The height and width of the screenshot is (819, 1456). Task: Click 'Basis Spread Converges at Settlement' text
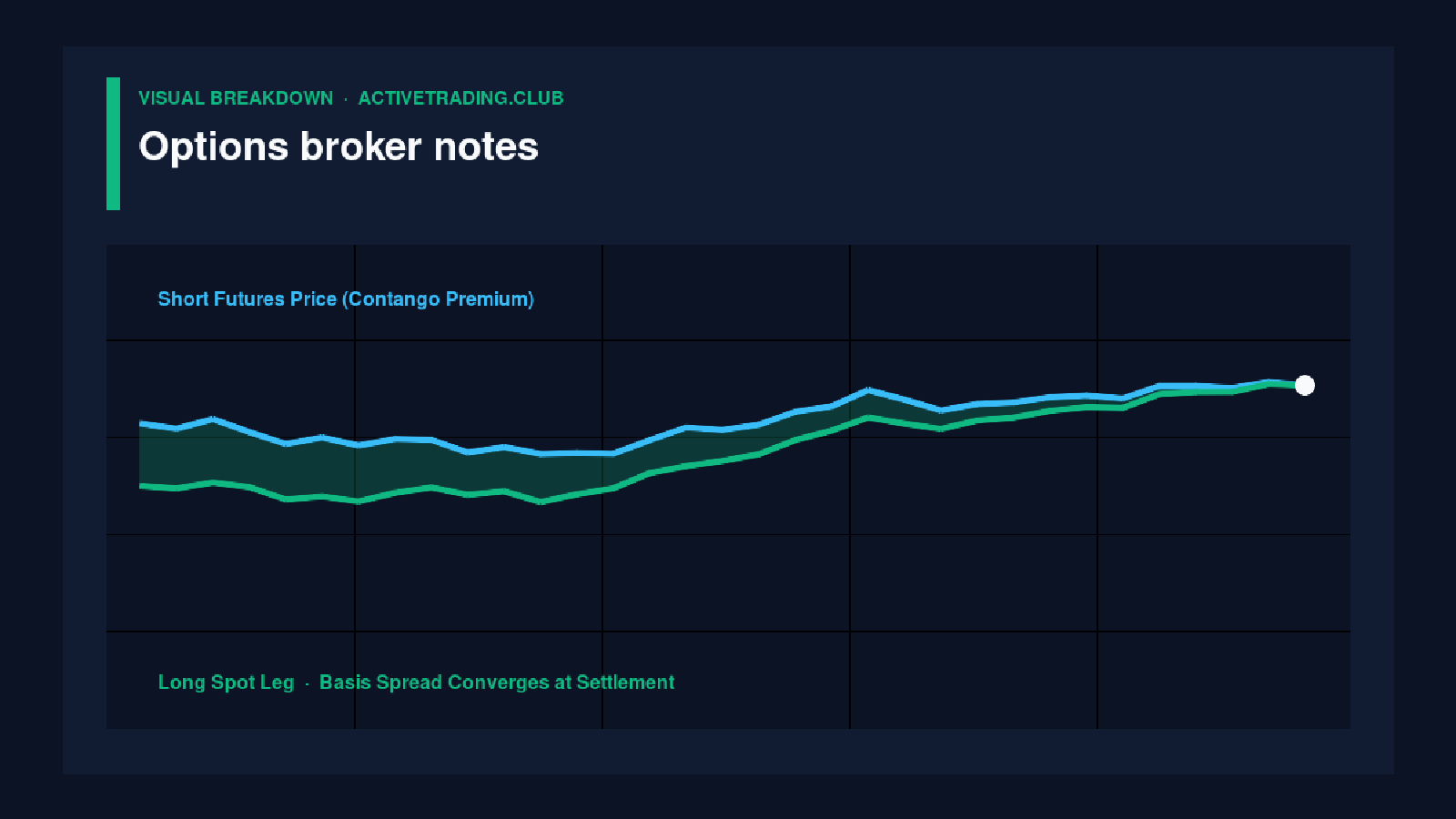tap(497, 682)
